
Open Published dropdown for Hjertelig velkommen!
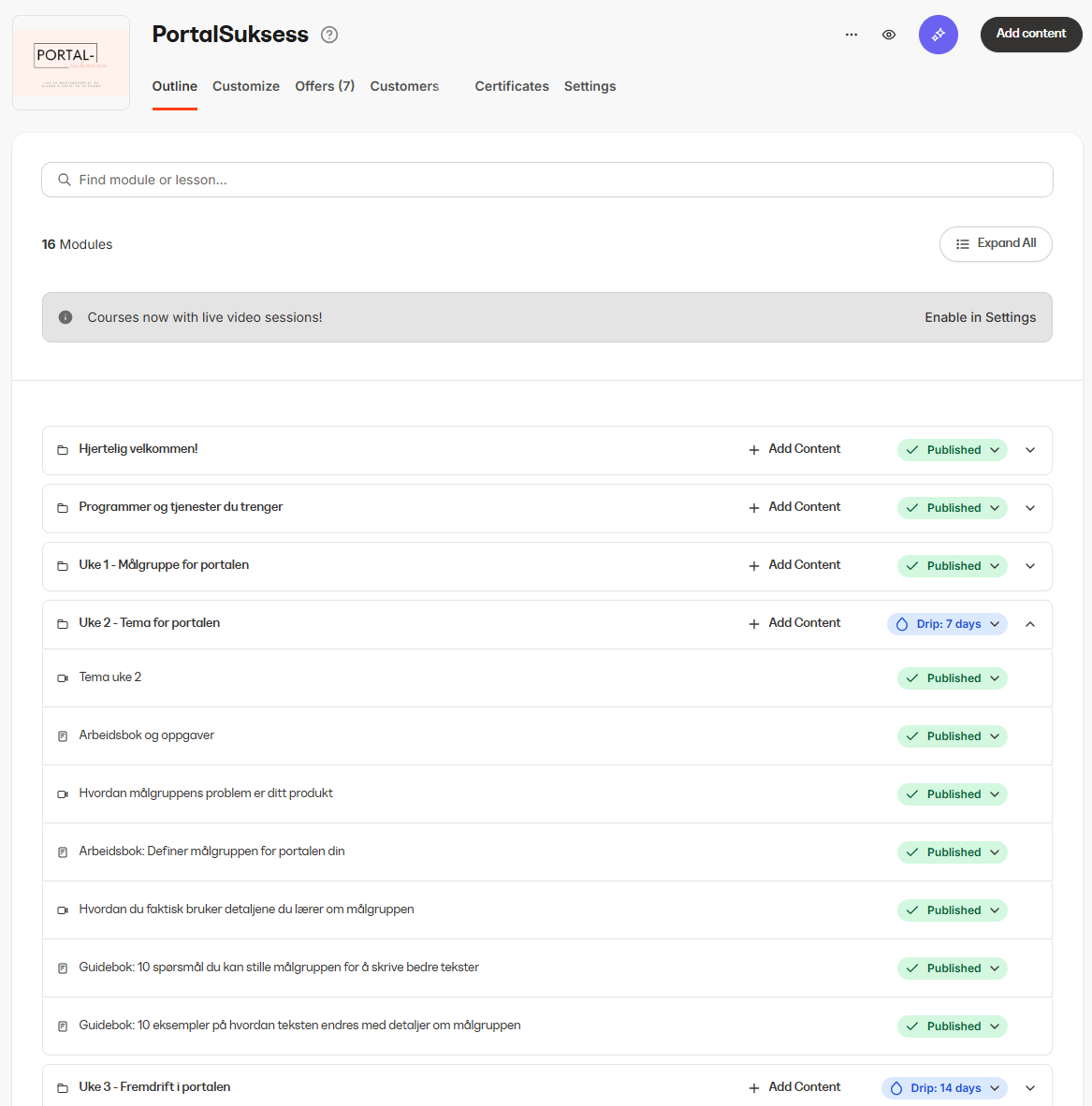(953, 450)
